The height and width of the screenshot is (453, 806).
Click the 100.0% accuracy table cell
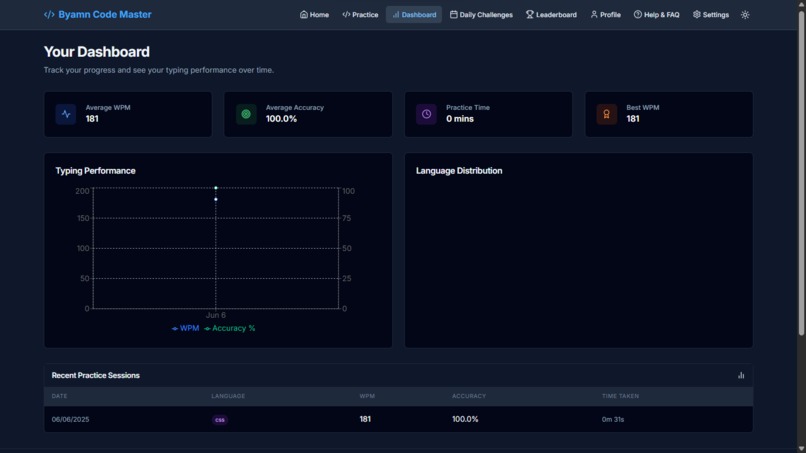[465, 419]
